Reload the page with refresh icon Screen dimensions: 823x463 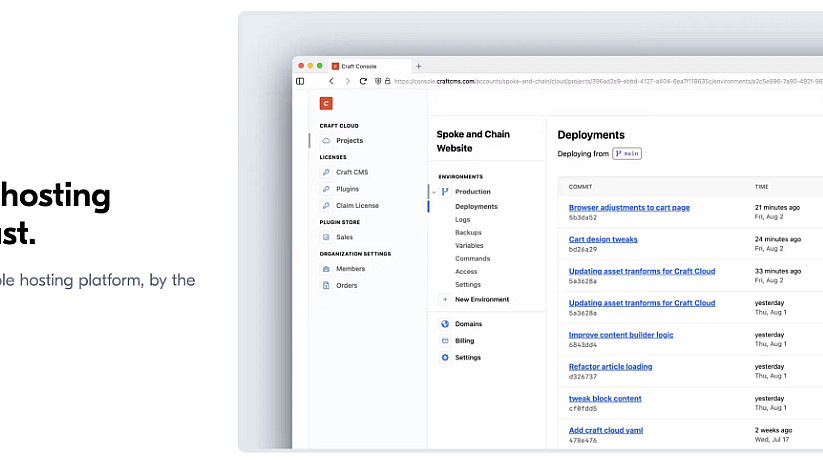pos(363,81)
